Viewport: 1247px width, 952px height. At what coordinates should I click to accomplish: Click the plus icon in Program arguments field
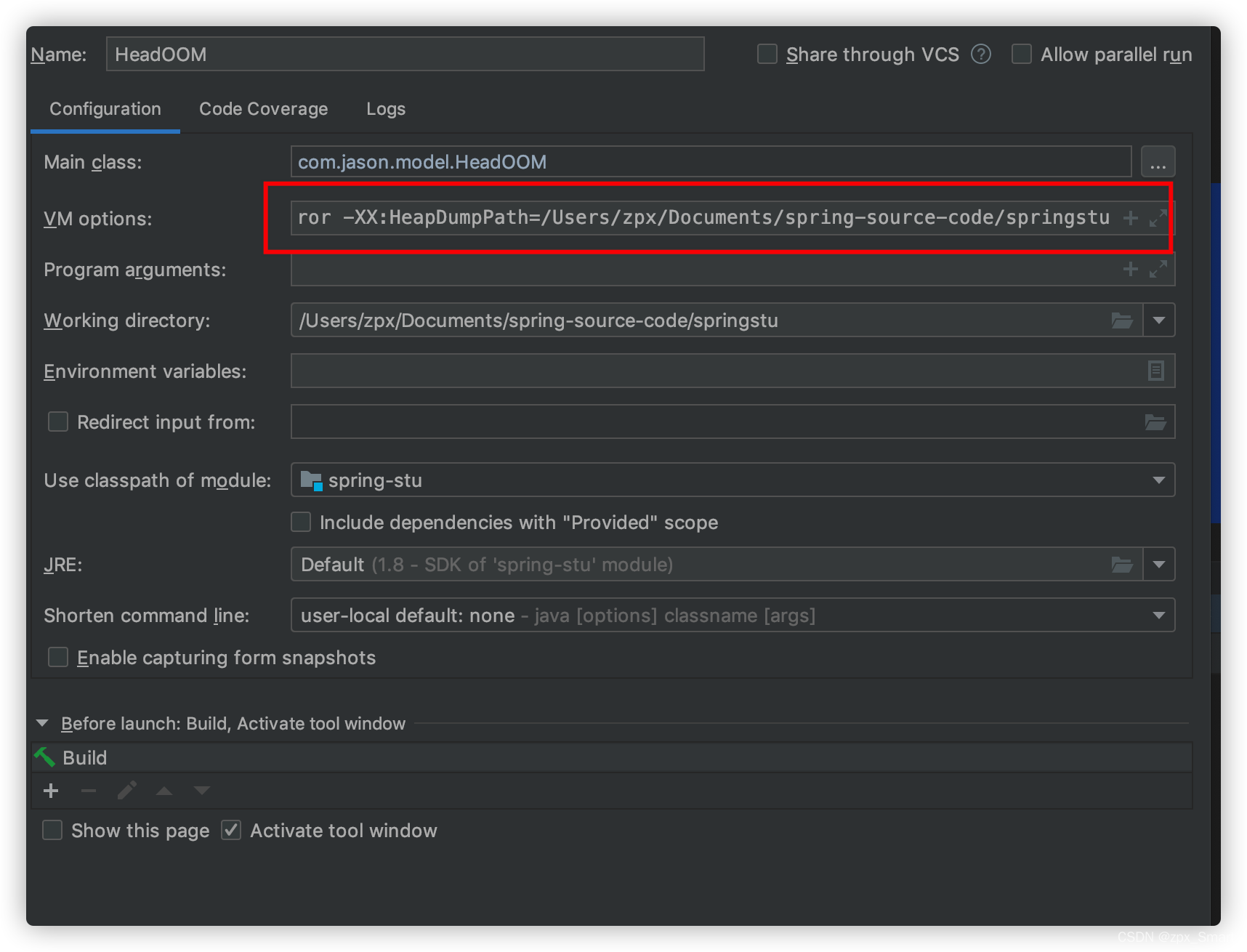coord(1130,270)
